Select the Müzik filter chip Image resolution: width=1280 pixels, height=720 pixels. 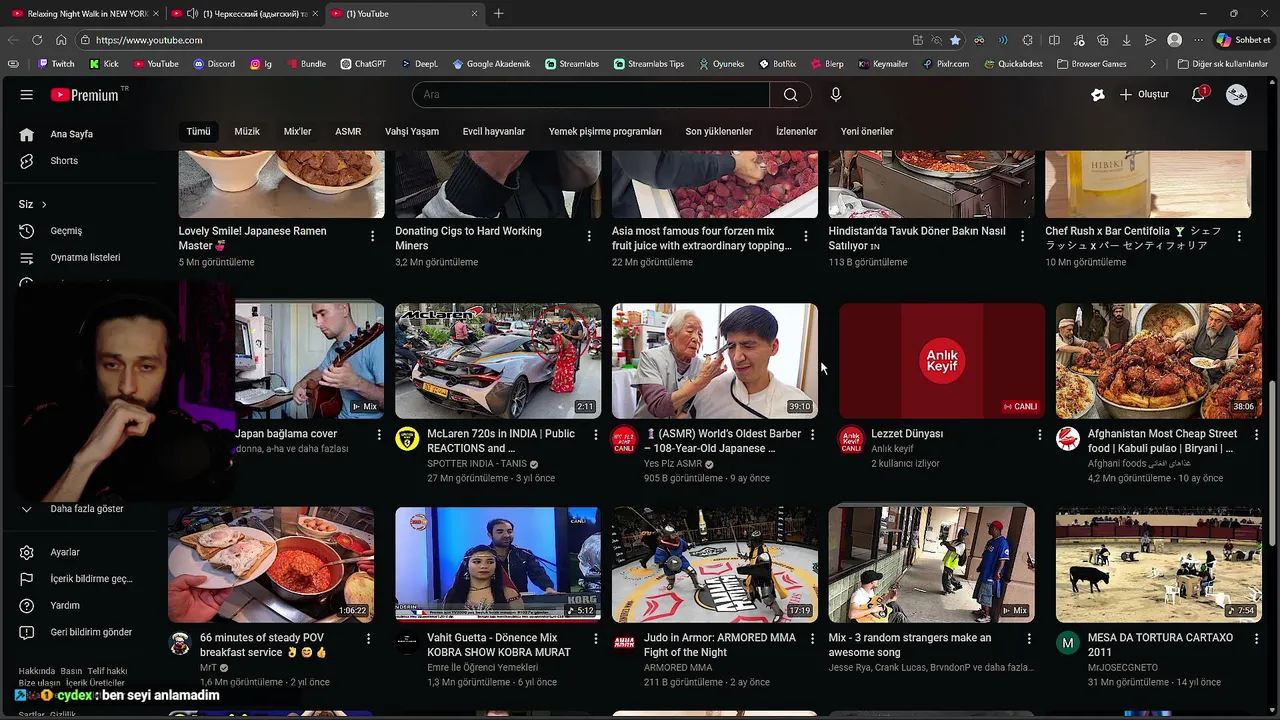click(247, 131)
